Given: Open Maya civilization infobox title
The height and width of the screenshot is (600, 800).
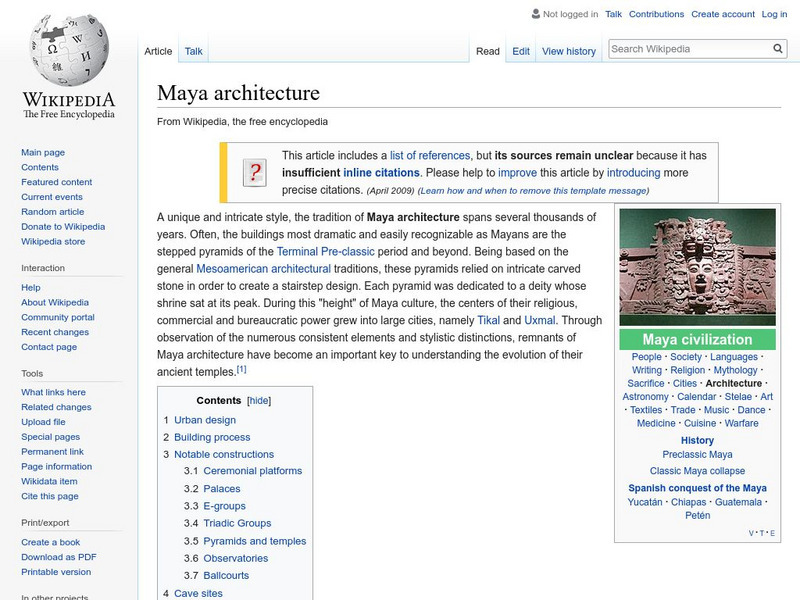Looking at the screenshot, I should click(697, 339).
